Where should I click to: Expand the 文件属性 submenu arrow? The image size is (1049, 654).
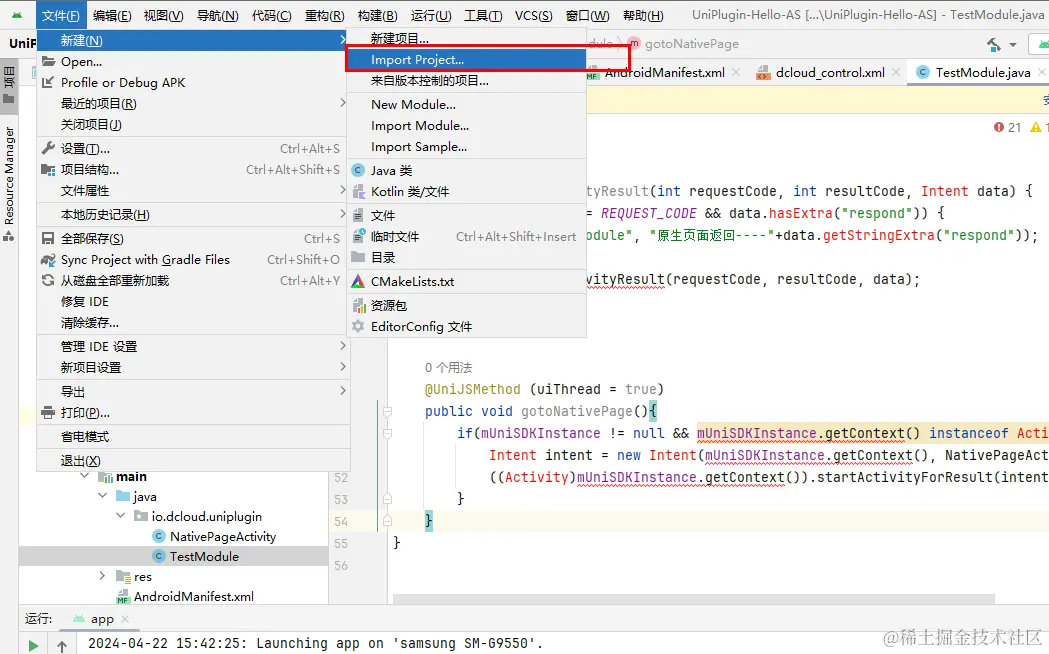pos(342,191)
